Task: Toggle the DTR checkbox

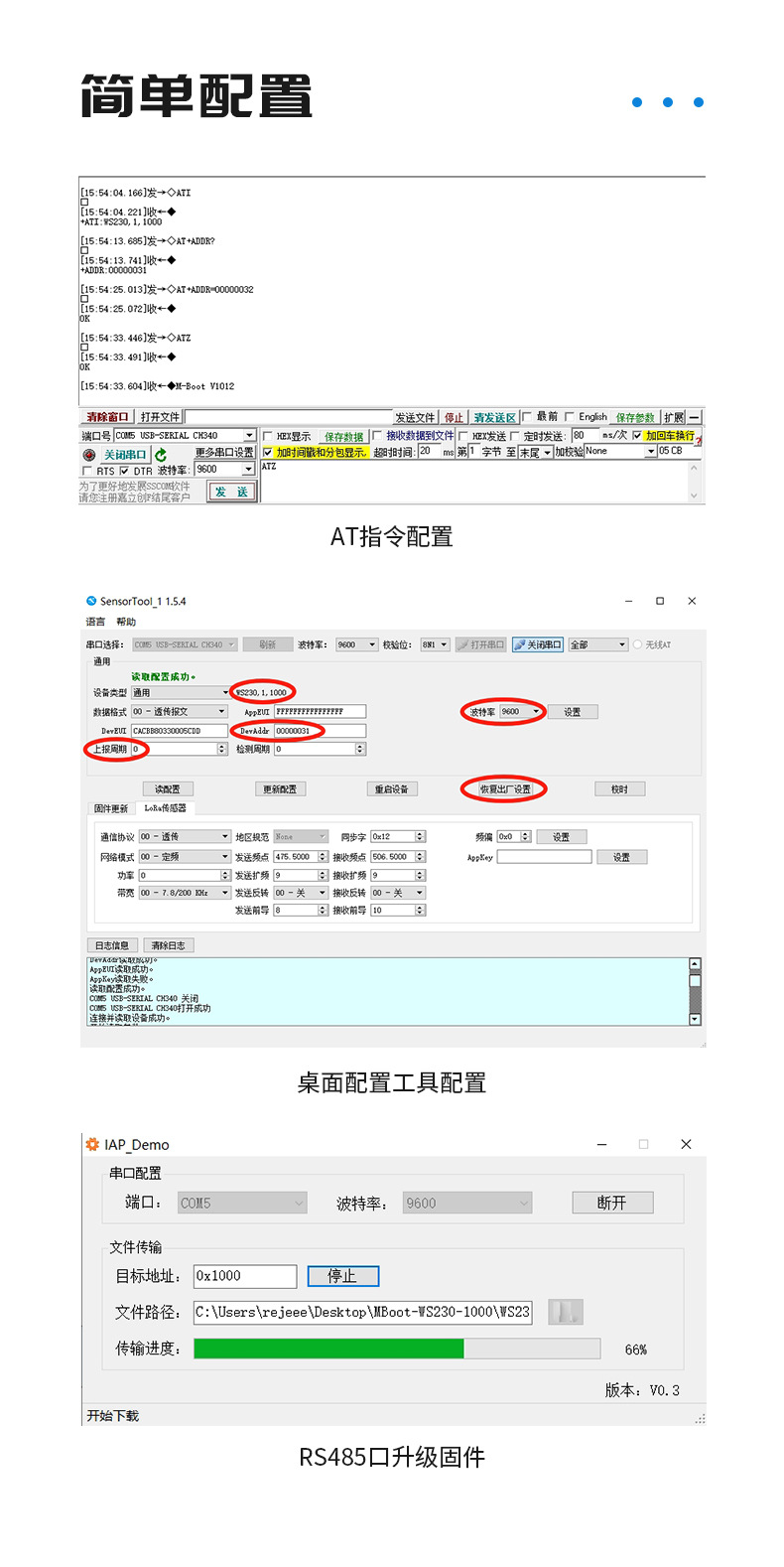Action: [x=124, y=471]
